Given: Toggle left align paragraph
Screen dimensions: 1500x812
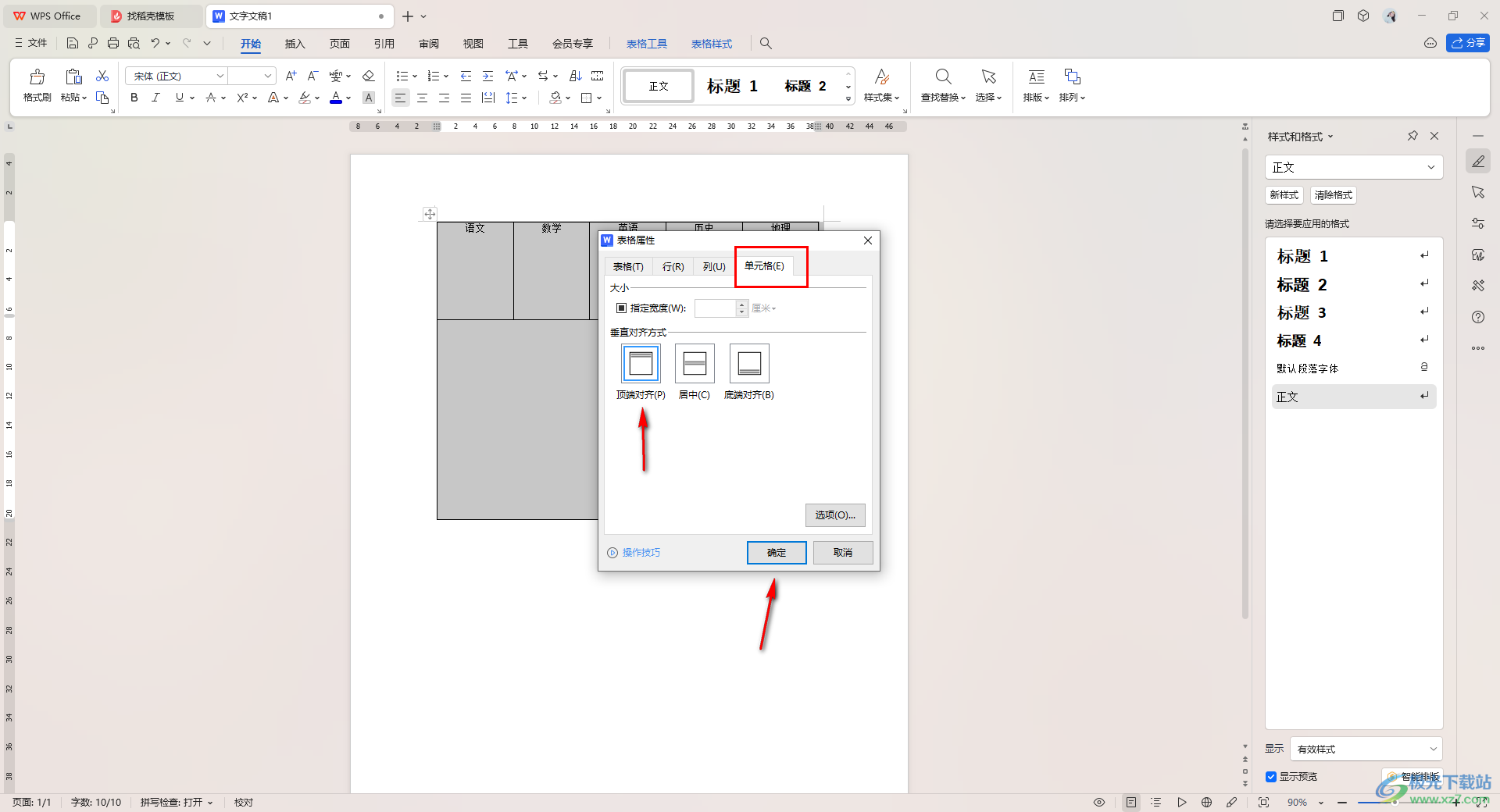Looking at the screenshot, I should [x=400, y=98].
